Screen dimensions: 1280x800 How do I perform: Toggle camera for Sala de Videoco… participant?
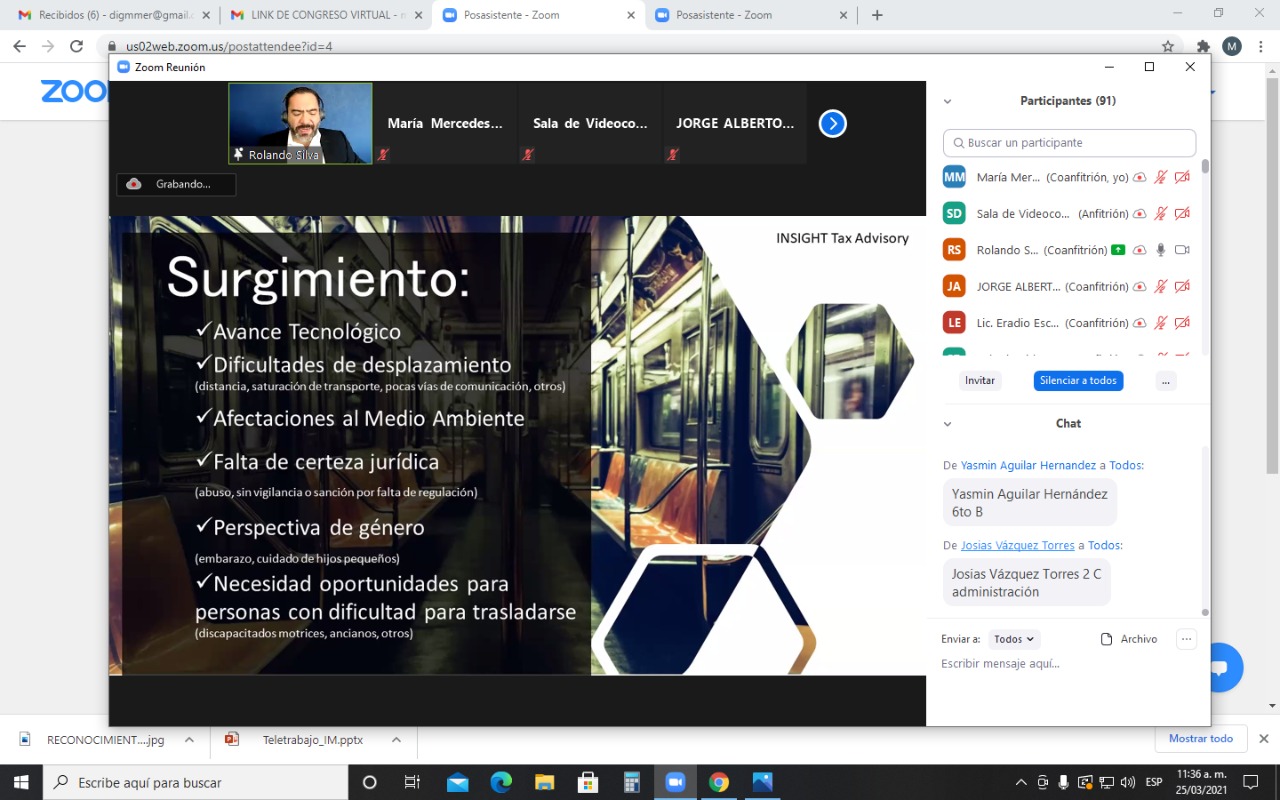(1182, 214)
